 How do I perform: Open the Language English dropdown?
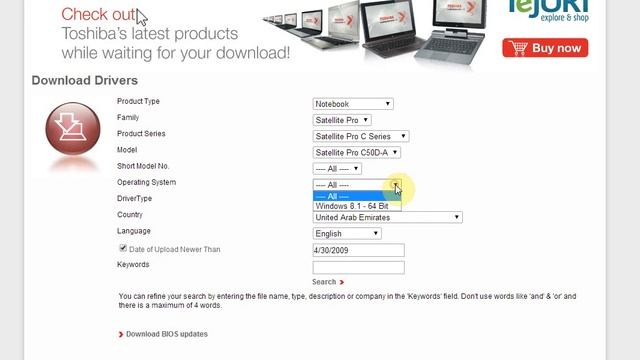[x=347, y=233]
